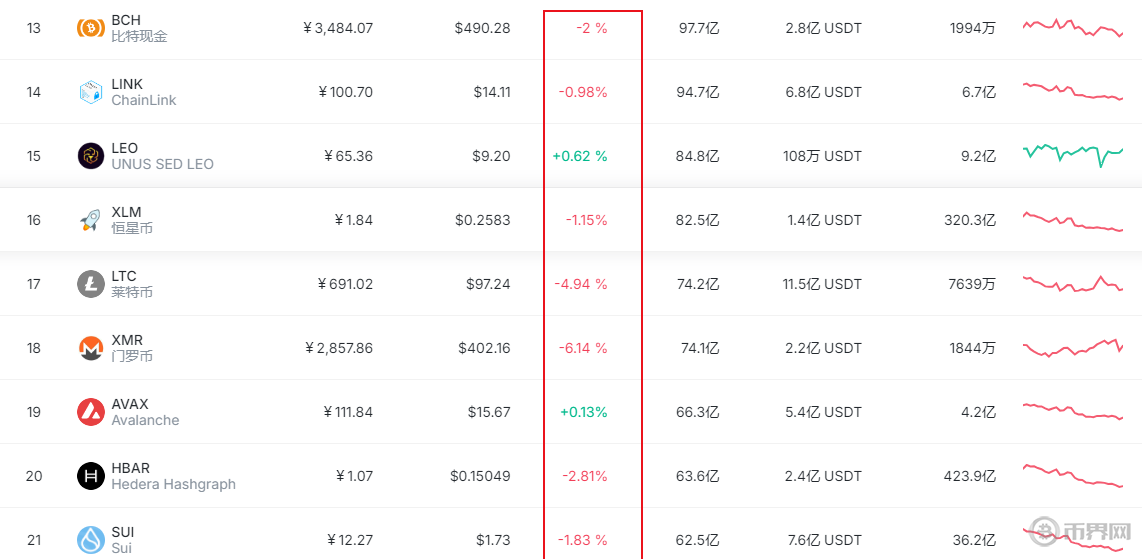View the BCH price trend sparkline
This screenshot has height=559, width=1142.
pyautogui.click(x=1073, y=27)
